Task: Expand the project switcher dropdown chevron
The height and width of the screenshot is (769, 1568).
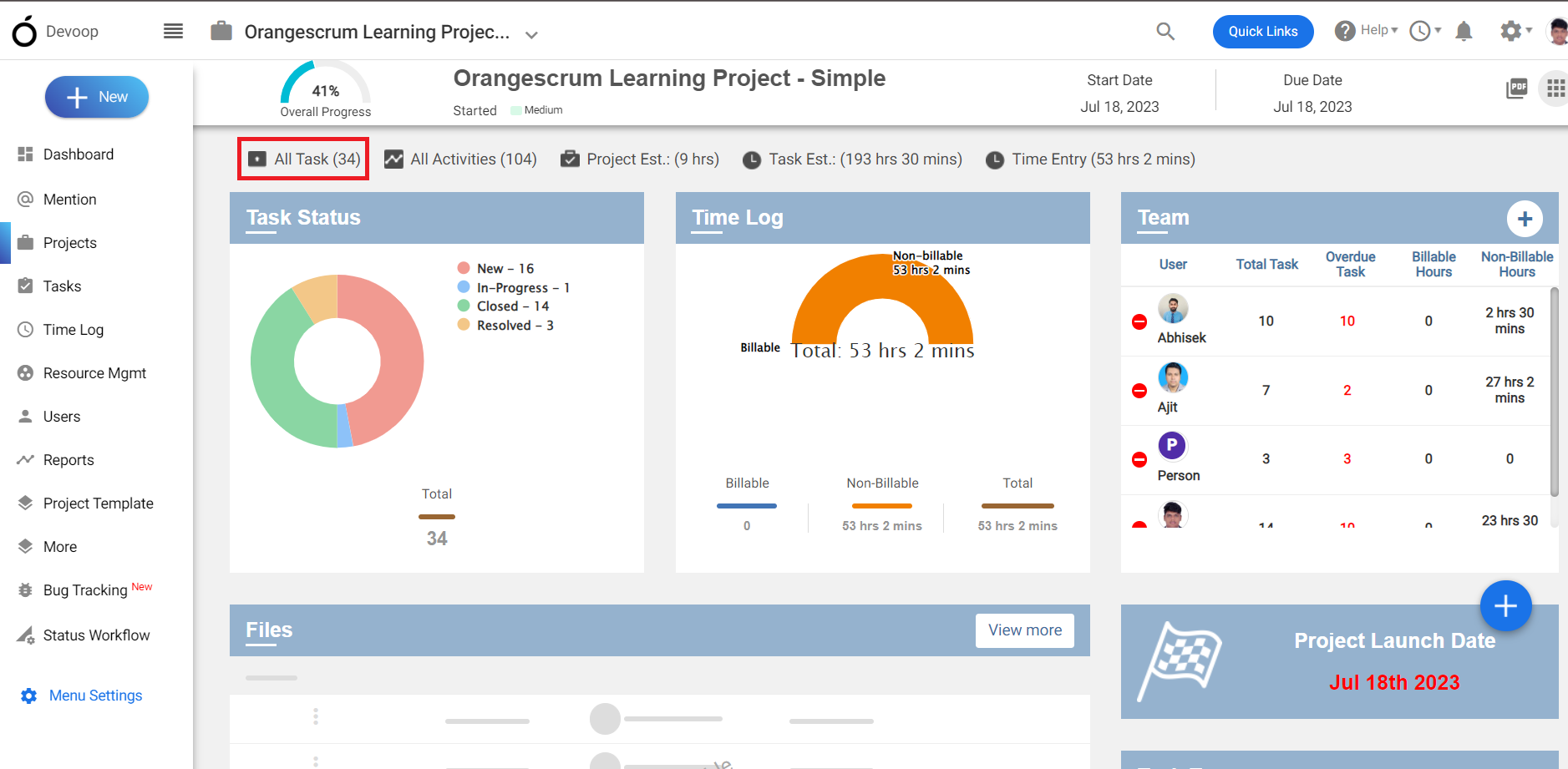Action: [x=531, y=34]
